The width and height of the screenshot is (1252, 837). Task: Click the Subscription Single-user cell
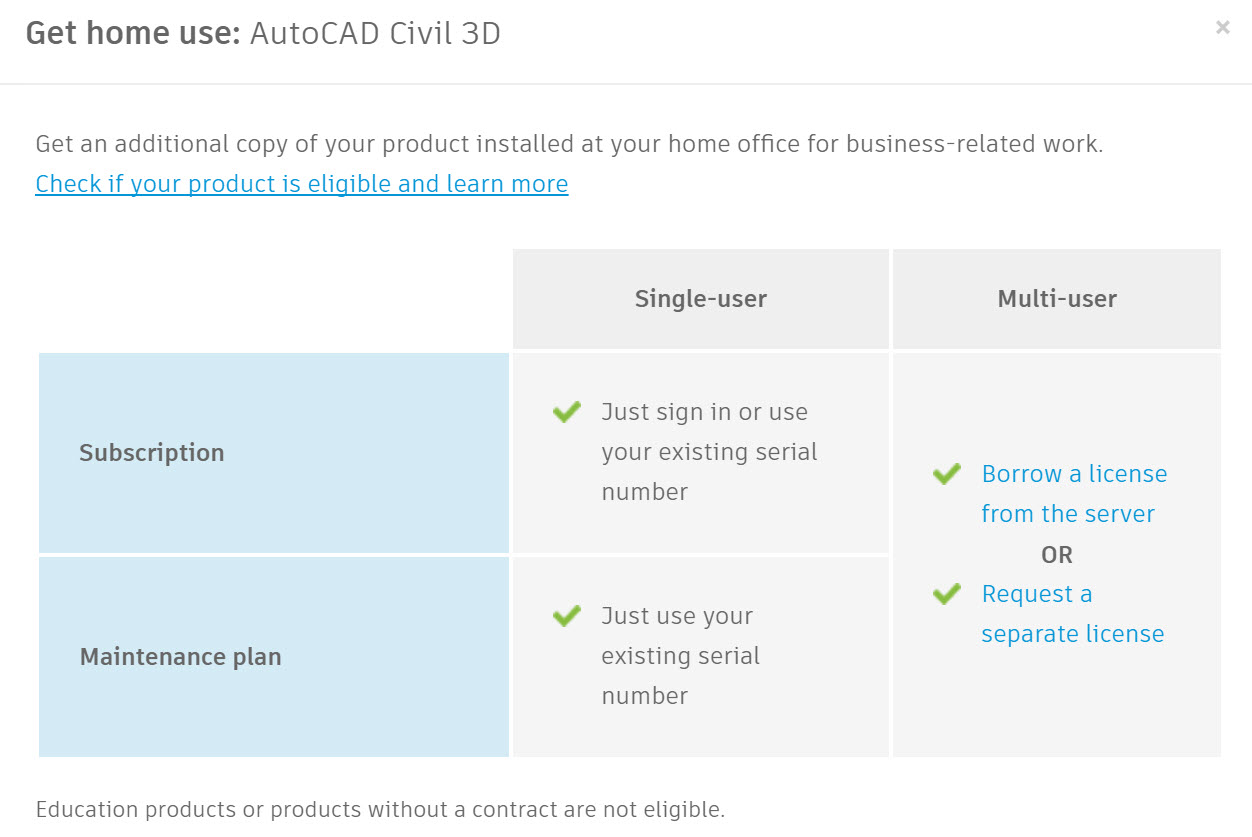point(700,452)
